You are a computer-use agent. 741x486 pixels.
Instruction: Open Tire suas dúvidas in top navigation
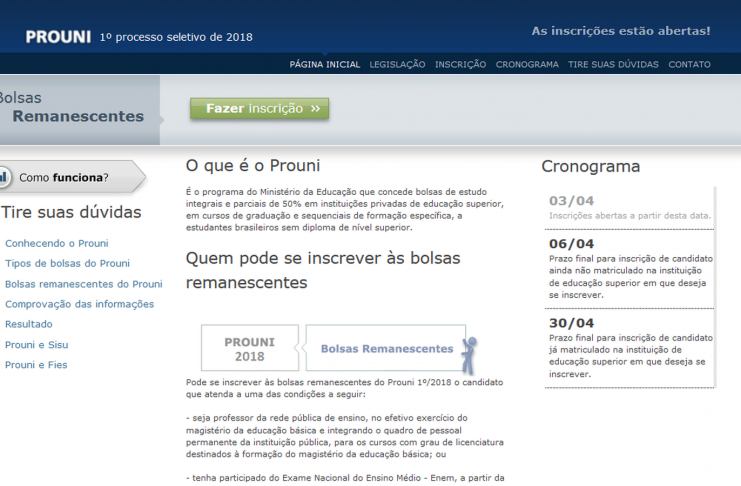tap(613, 65)
